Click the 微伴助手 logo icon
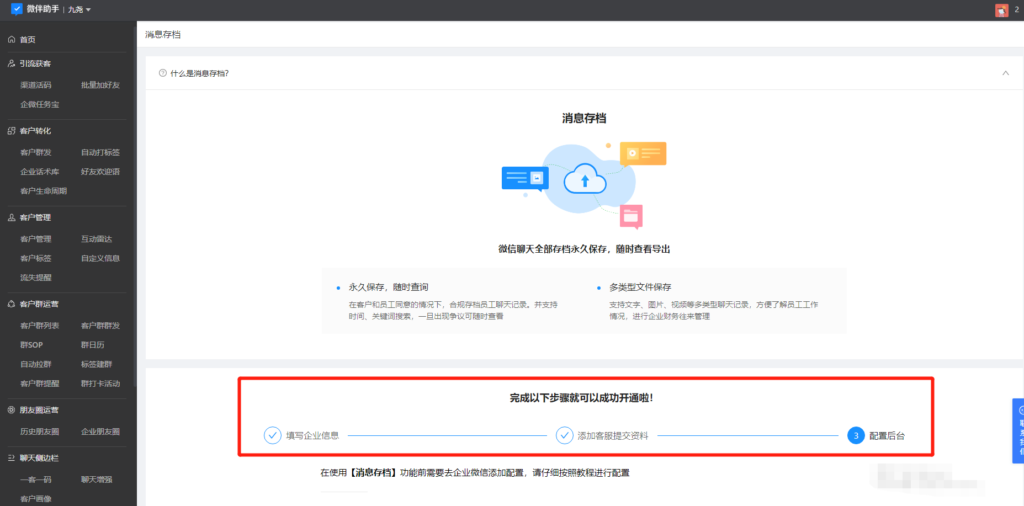The height and width of the screenshot is (506, 1024). [17, 9]
